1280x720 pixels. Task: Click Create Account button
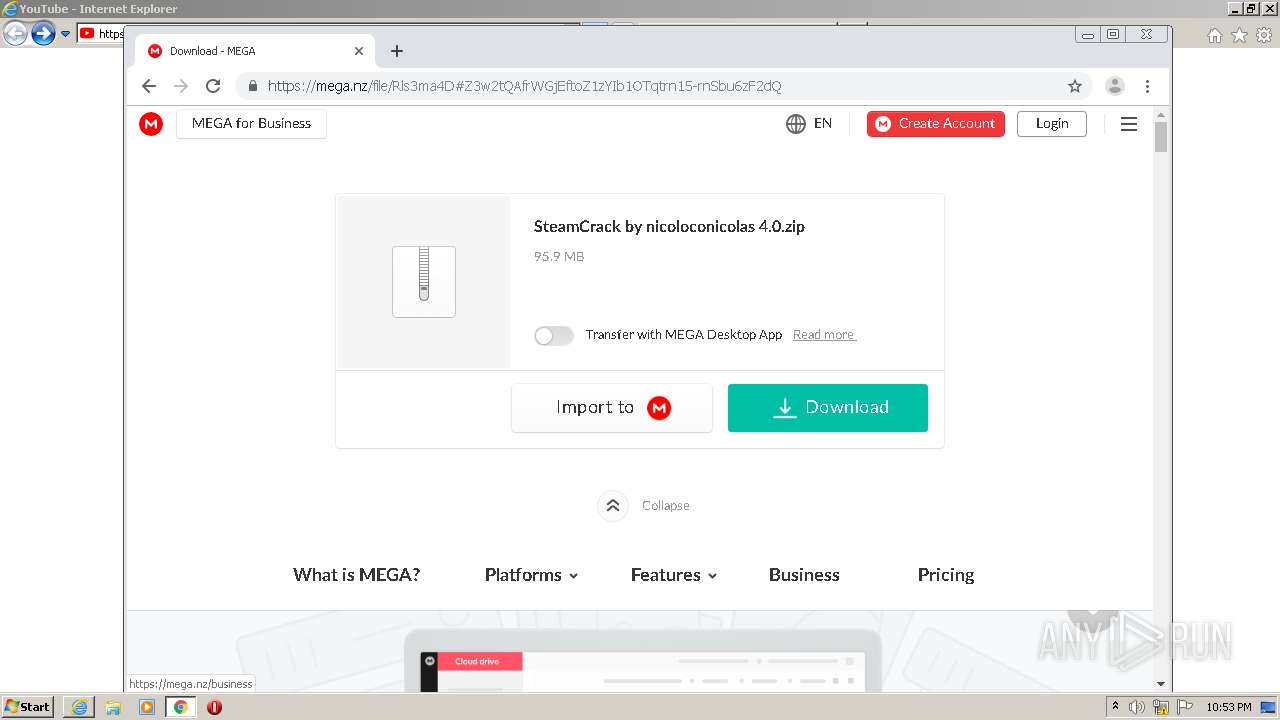pos(936,124)
